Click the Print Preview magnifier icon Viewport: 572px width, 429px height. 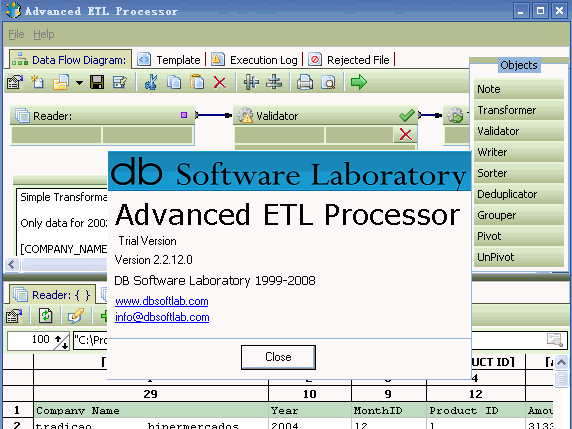[x=328, y=82]
